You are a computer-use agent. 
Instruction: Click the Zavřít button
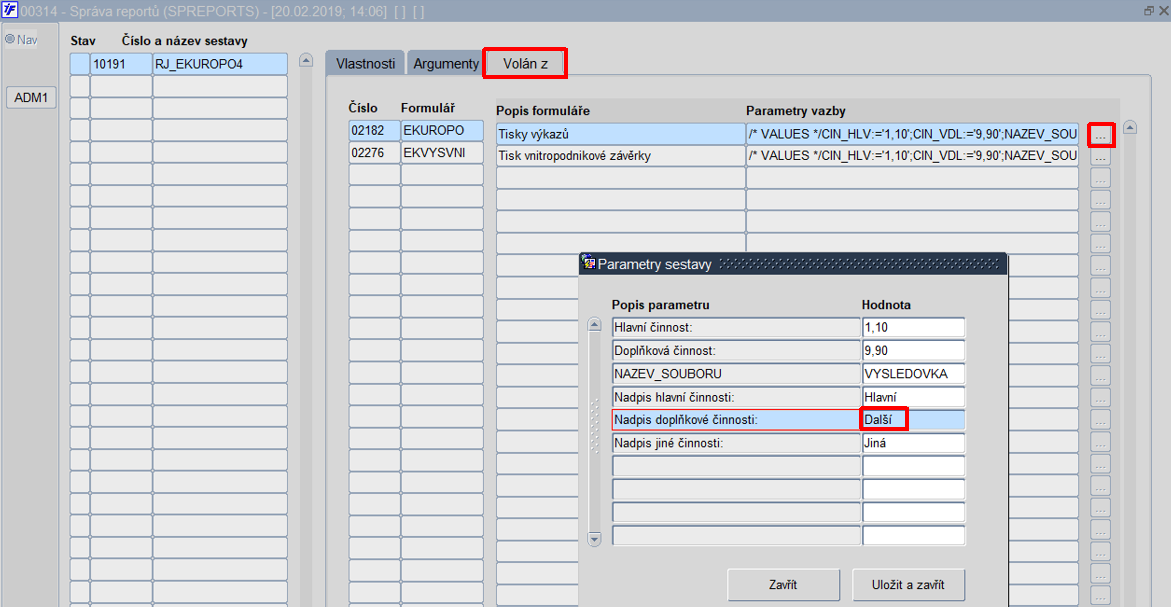click(x=783, y=585)
